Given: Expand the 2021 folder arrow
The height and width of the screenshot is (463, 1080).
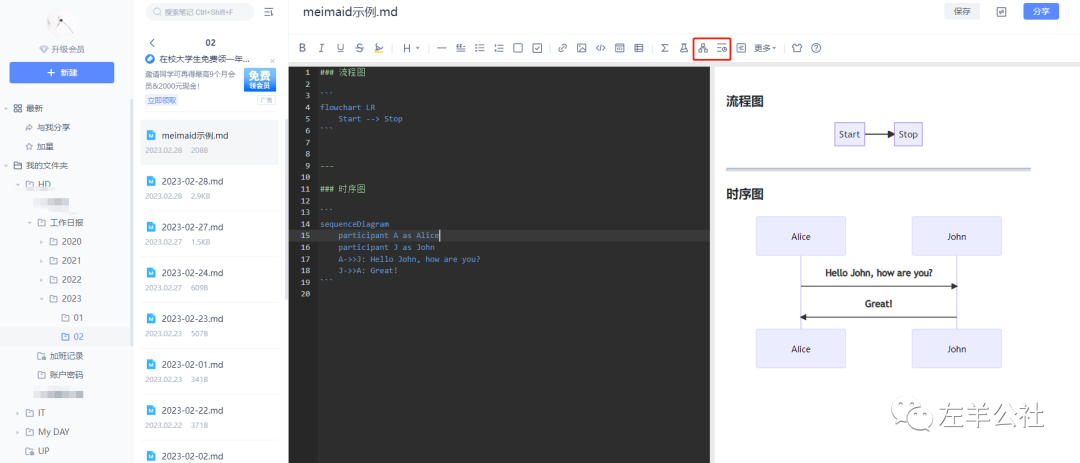Looking at the screenshot, I should pos(42,260).
